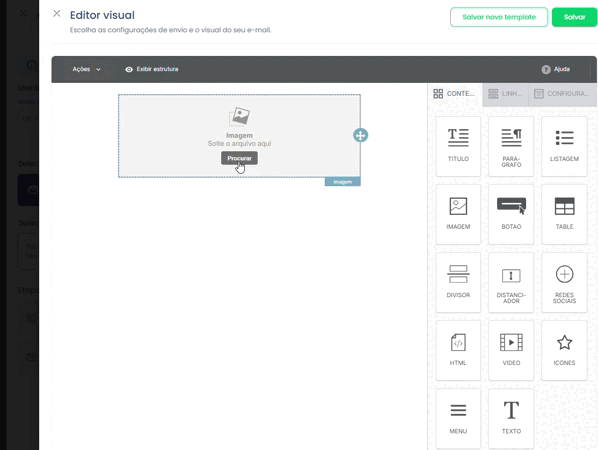This screenshot has width=598, height=450.
Task: Select the Distanciador content block
Action: 511,283
